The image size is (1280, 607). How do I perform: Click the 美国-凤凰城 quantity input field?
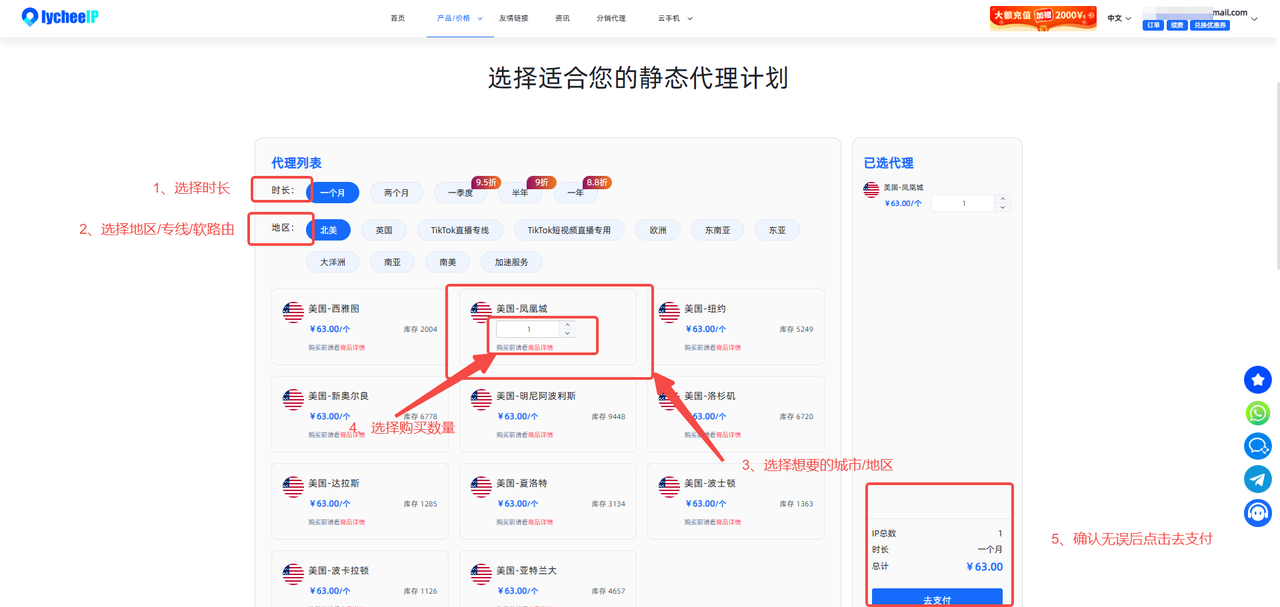[528, 329]
